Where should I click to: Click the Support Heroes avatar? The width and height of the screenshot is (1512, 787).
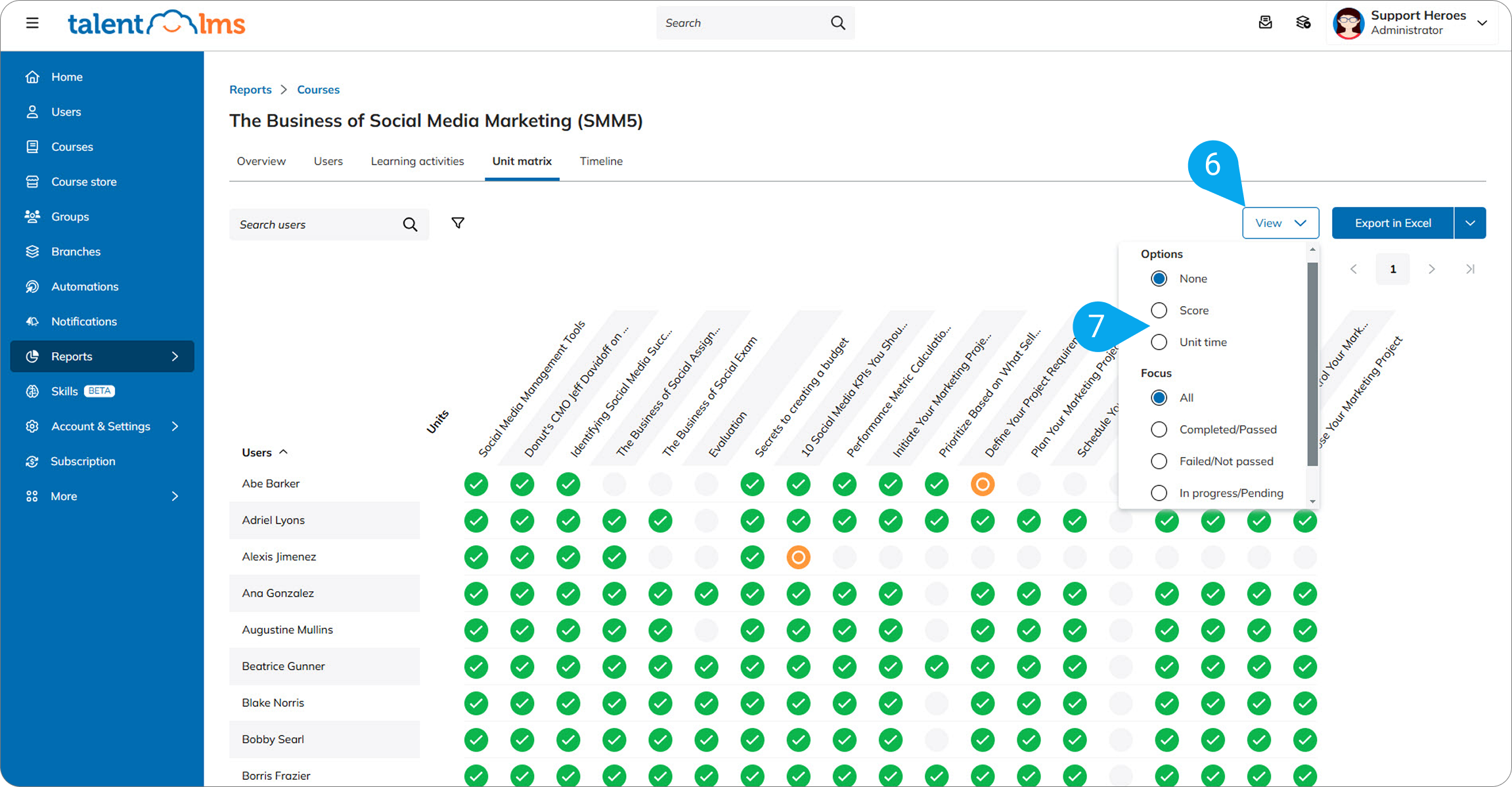click(1348, 23)
